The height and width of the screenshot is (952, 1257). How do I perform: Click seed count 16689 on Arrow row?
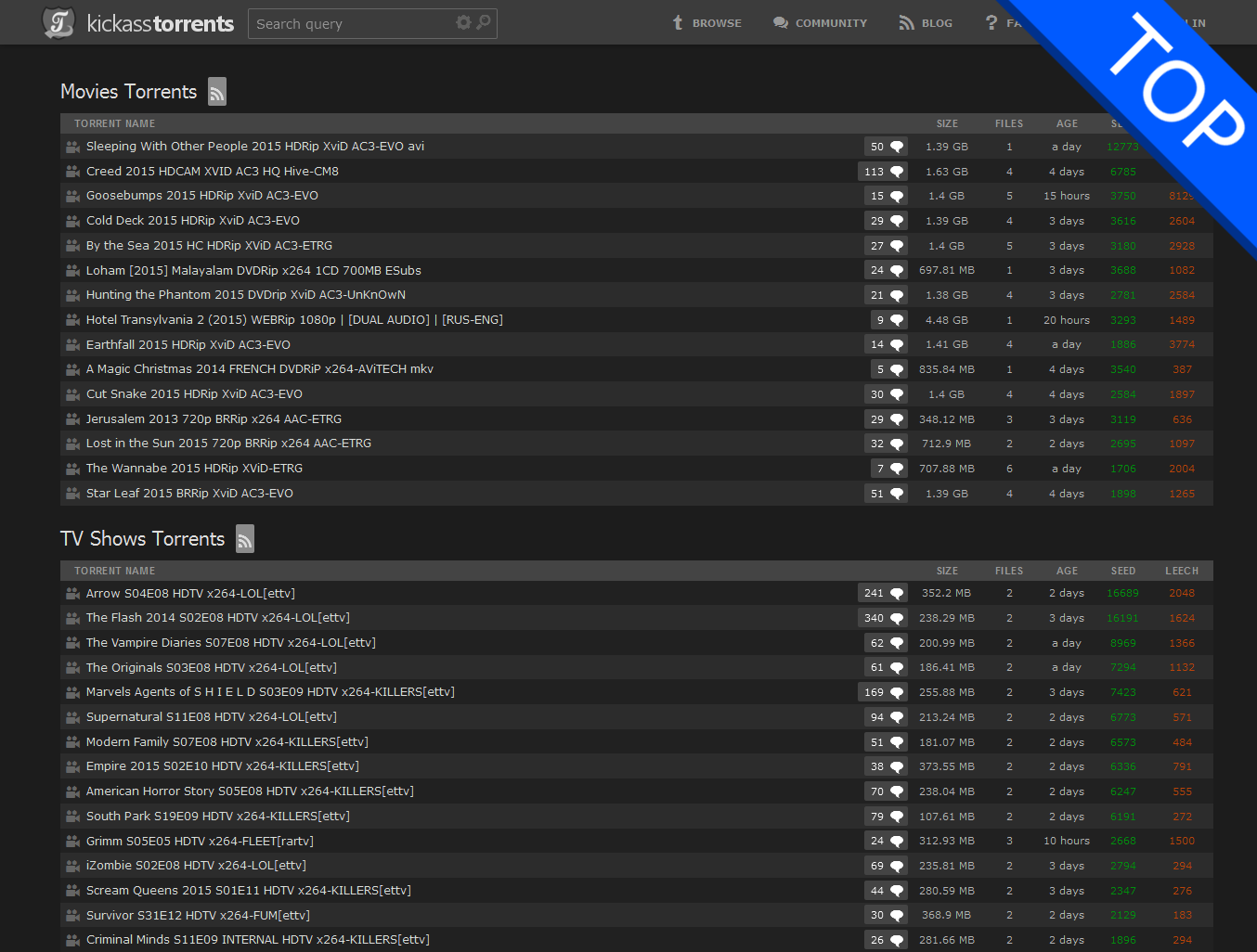(x=1122, y=593)
